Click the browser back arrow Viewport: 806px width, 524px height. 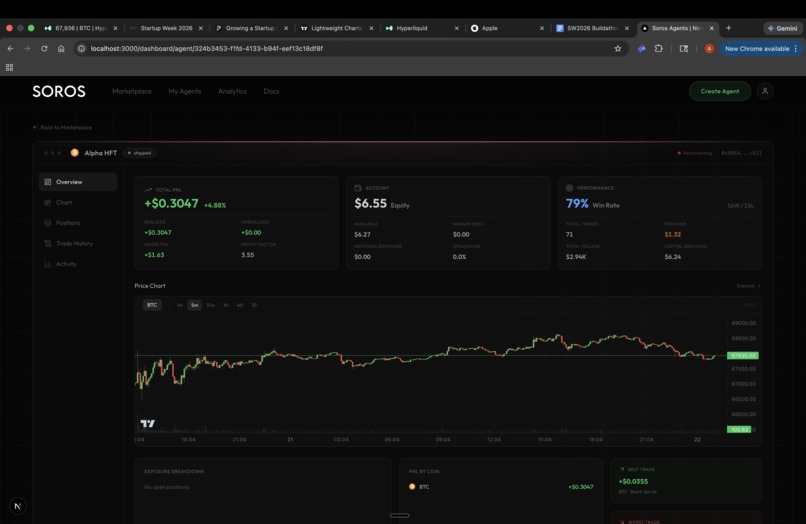(11, 48)
